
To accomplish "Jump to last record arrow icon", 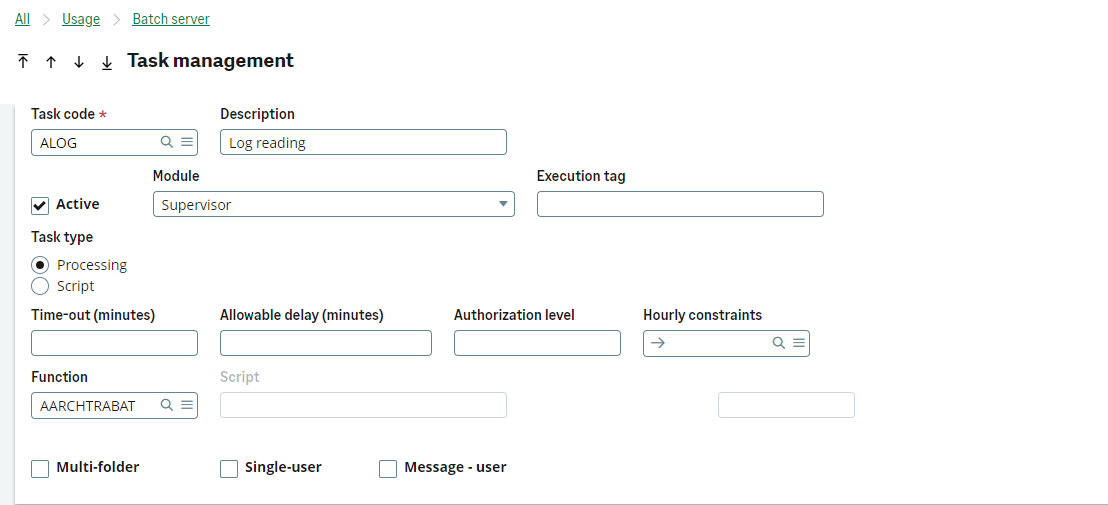I will [x=107, y=62].
